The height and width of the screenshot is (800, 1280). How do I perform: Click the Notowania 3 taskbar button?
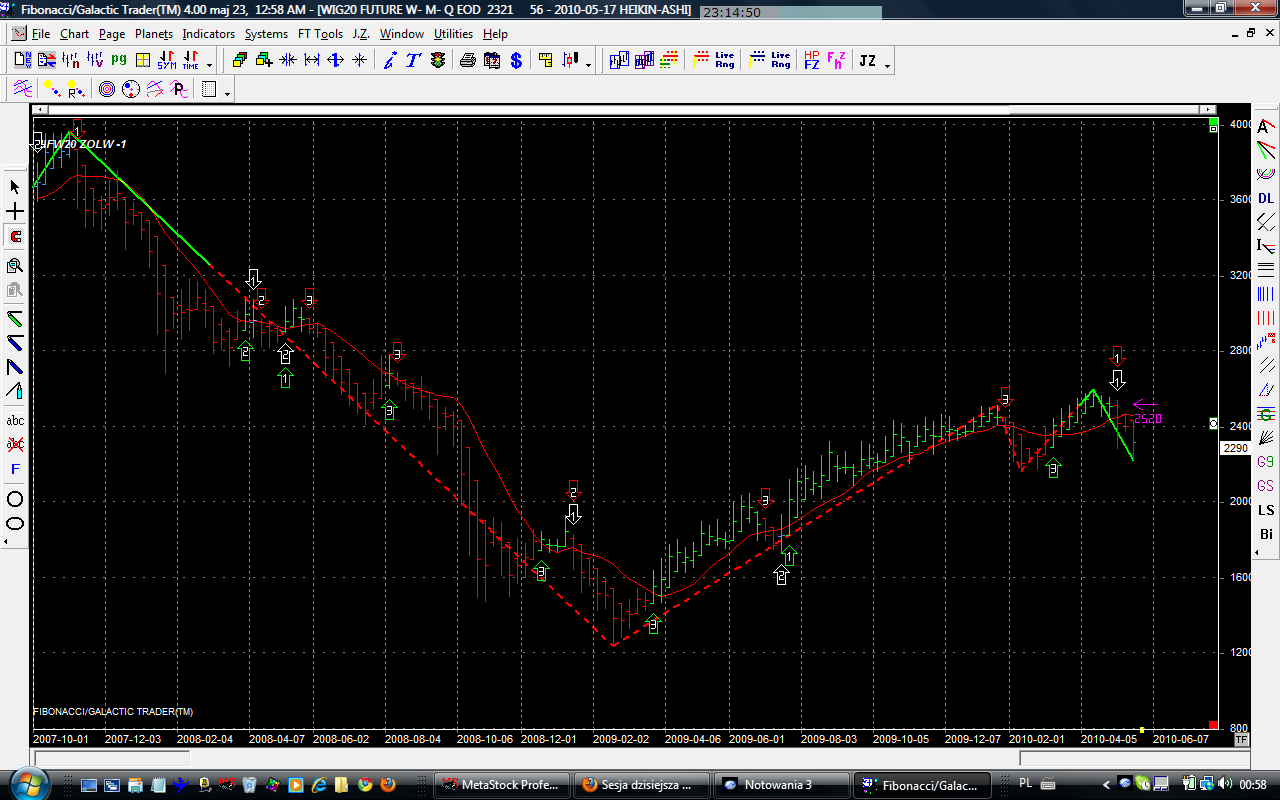tap(781, 784)
